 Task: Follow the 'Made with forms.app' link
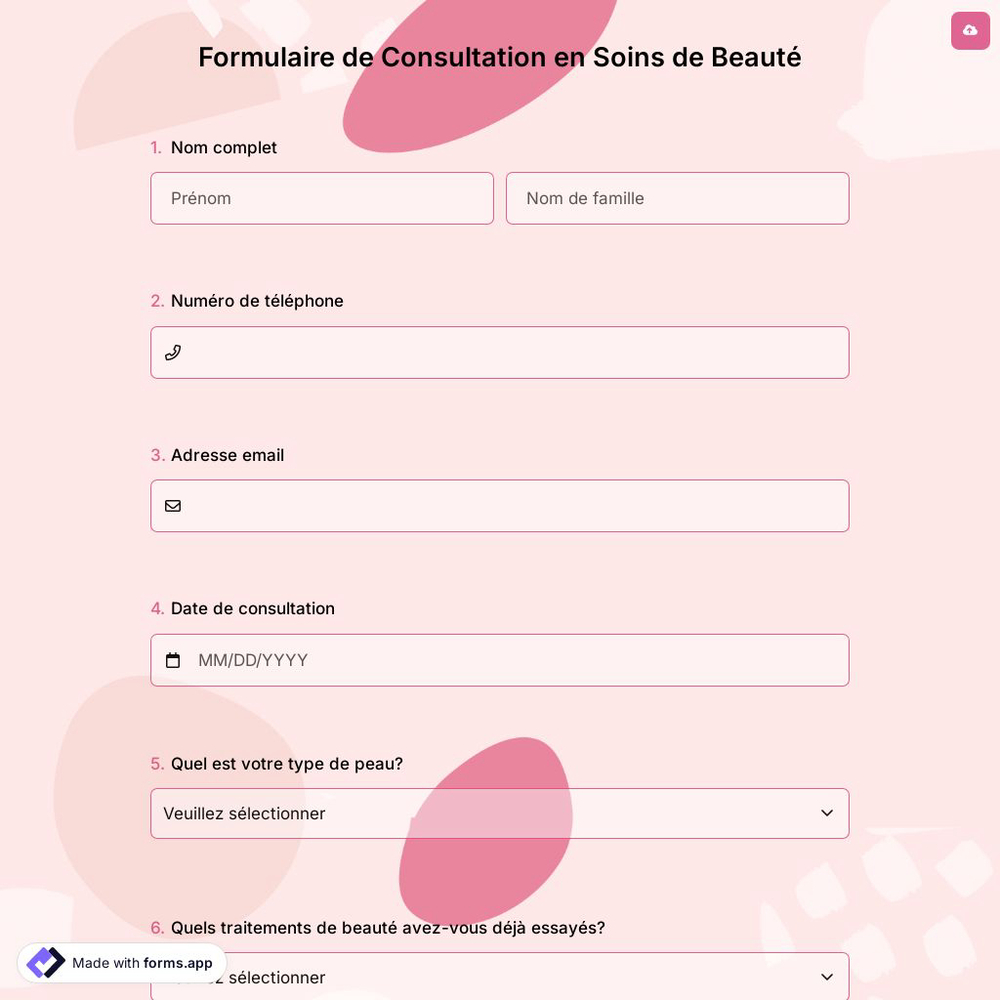pos(120,963)
